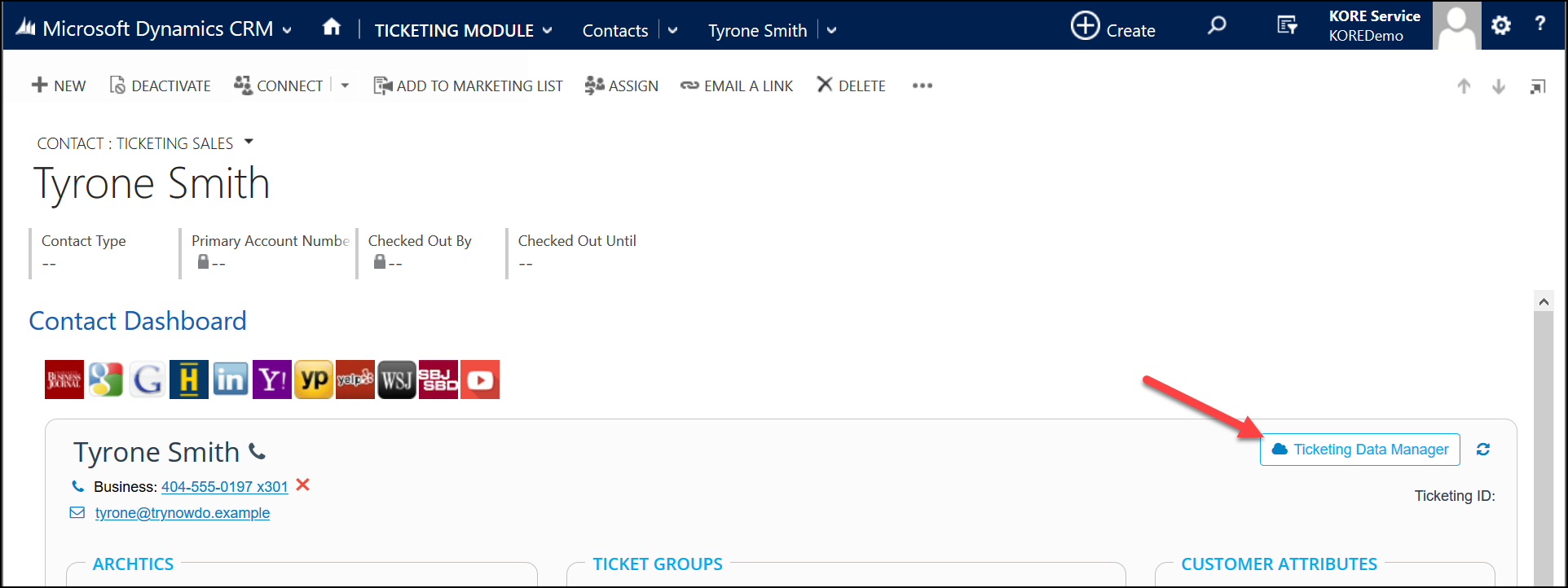Click CONNECT in the command bar
Viewport: 1568px width, 588px height.
pos(279,86)
